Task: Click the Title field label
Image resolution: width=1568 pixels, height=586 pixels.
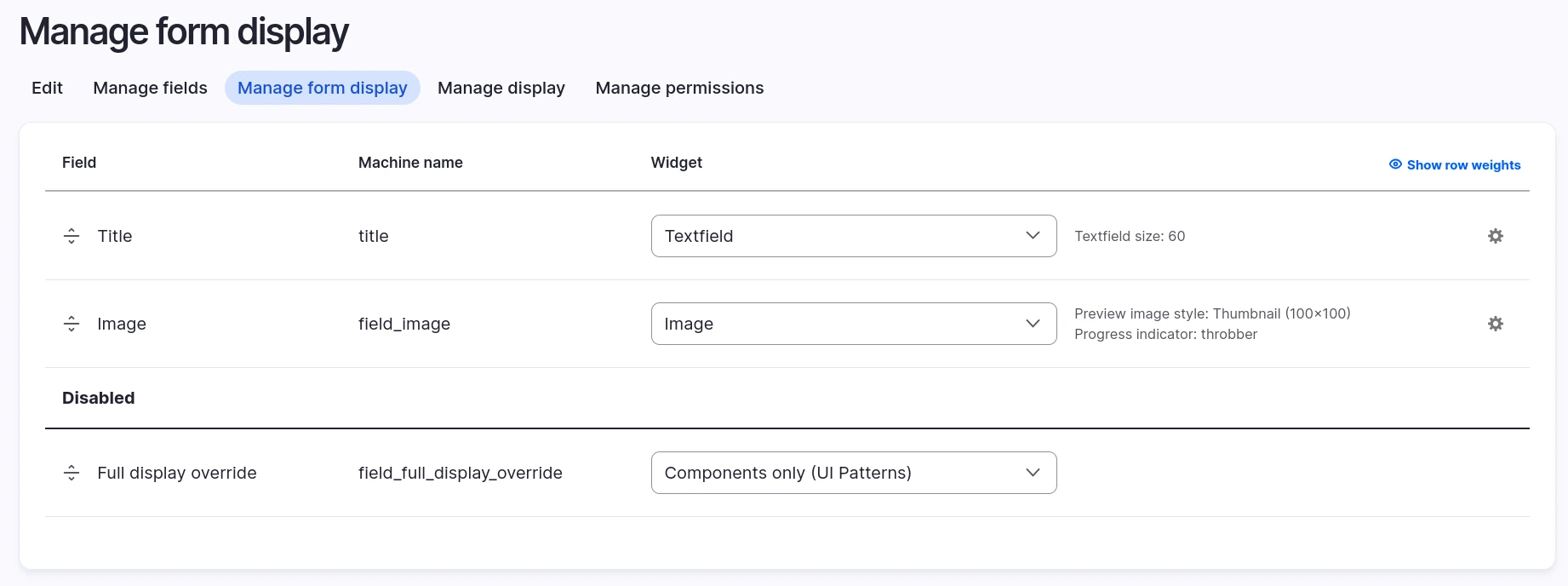Action: click(x=115, y=236)
